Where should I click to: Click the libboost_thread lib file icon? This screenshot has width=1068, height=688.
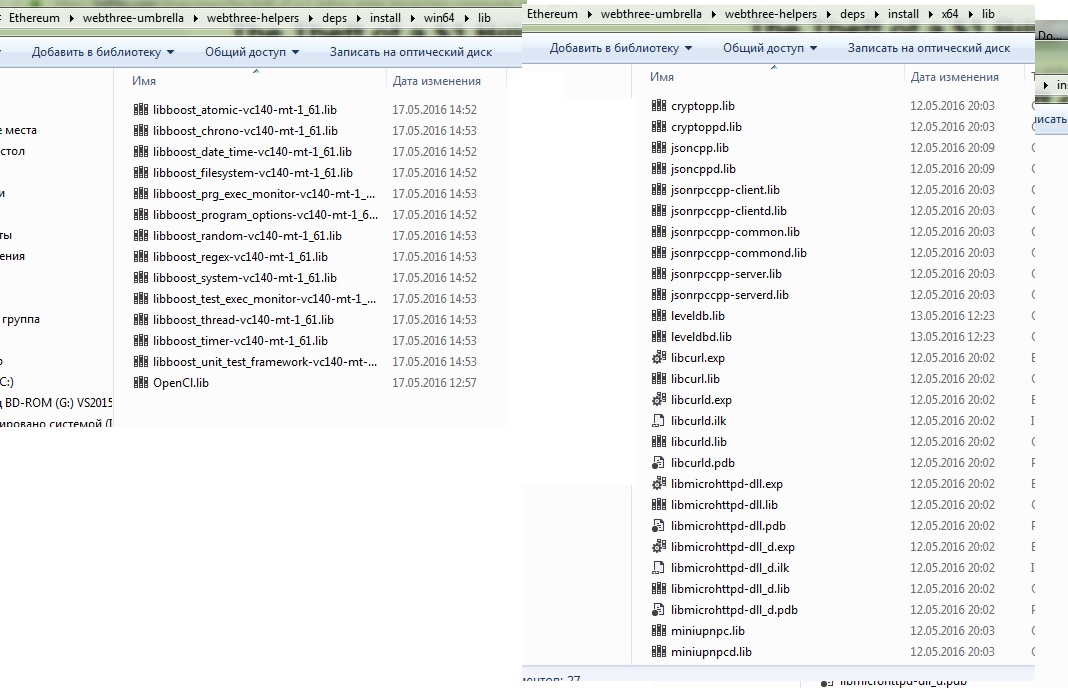tap(141, 319)
